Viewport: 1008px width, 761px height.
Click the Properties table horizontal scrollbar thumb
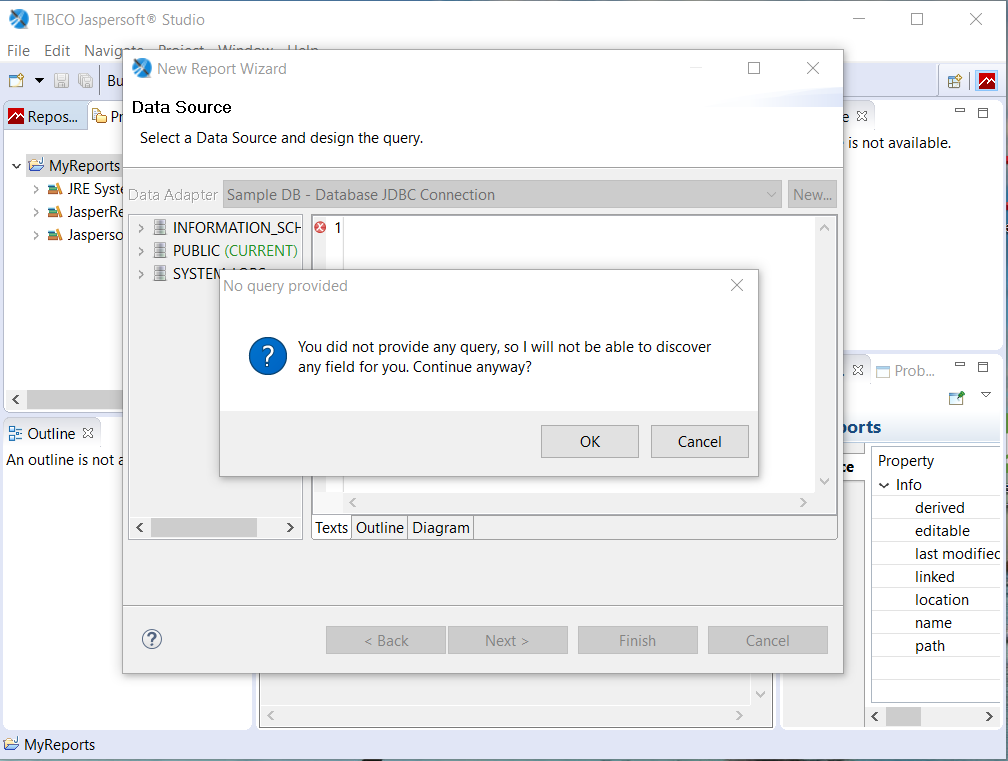(903, 717)
